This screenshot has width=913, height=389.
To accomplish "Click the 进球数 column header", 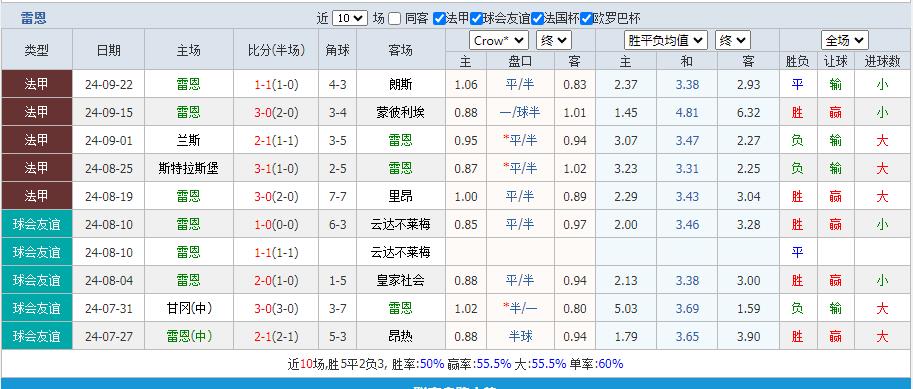I will 883,61.
